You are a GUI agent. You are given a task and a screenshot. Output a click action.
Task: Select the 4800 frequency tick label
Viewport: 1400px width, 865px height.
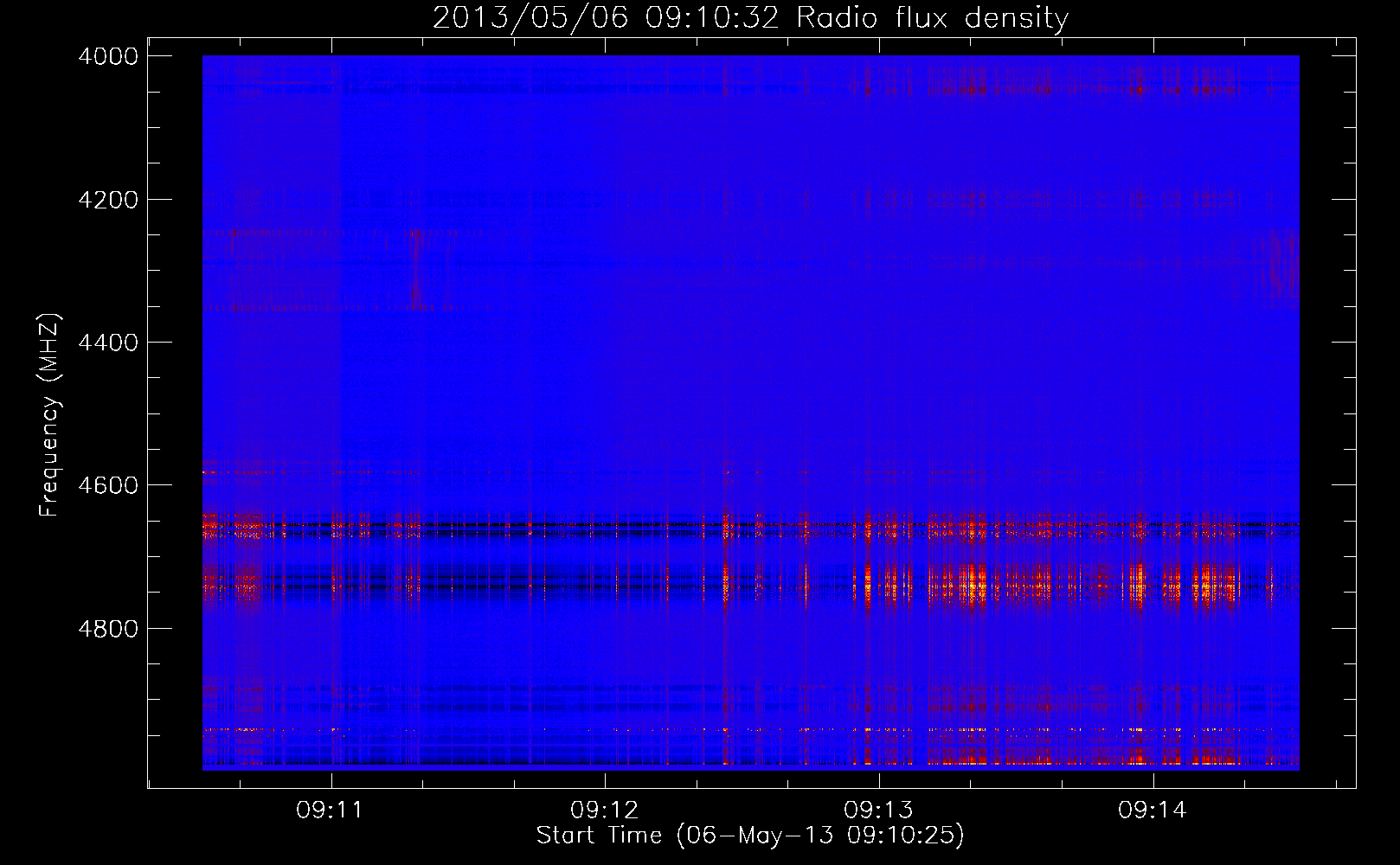coord(108,629)
